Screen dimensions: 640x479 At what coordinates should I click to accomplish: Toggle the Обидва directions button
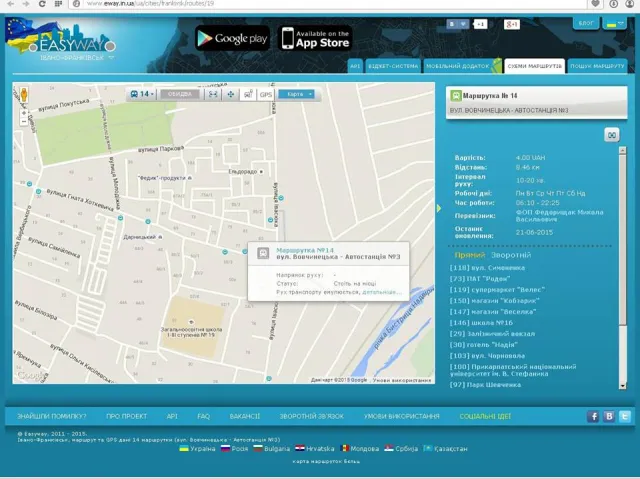point(180,94)
